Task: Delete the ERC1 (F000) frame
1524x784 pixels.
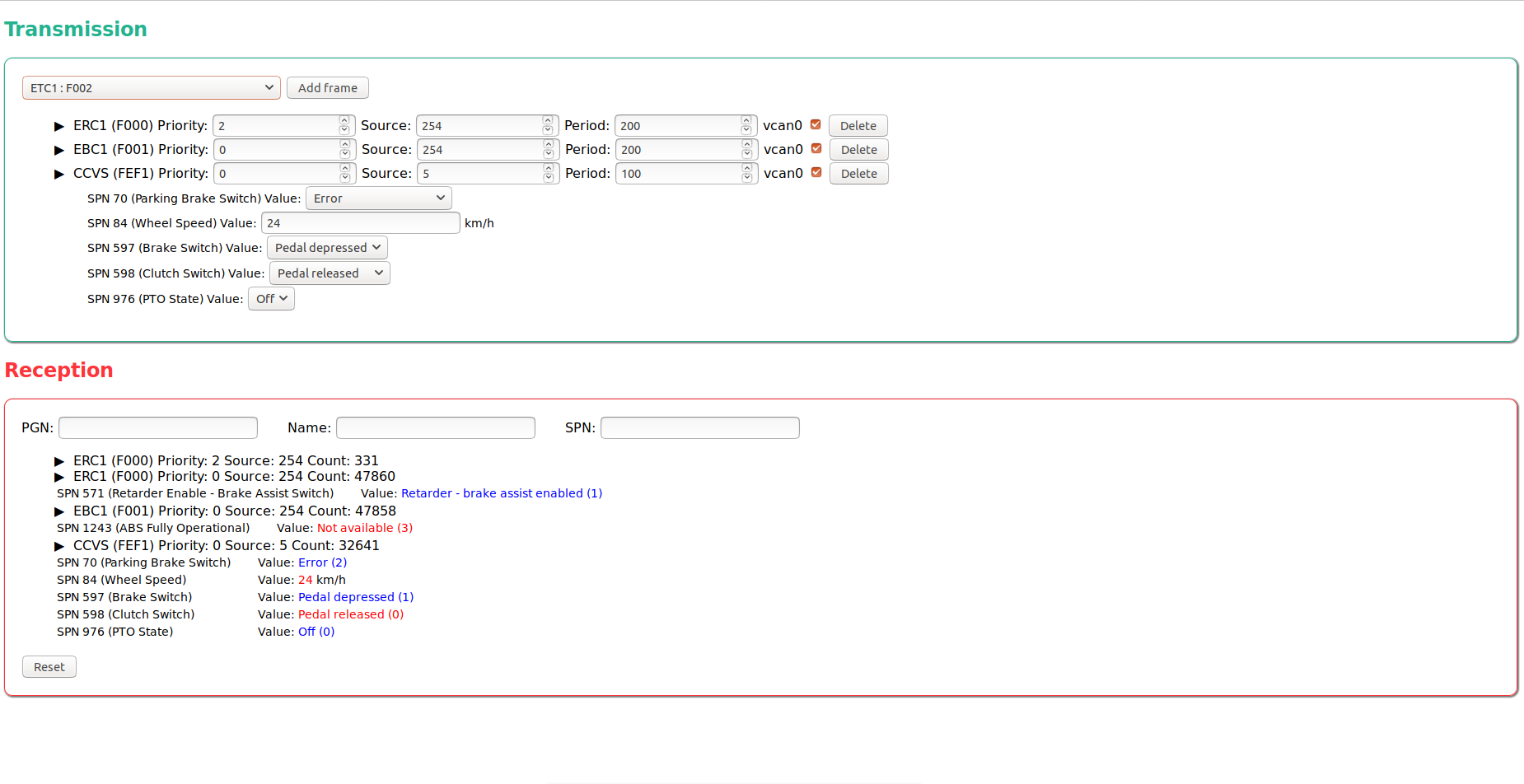Action: click(858, 126)
